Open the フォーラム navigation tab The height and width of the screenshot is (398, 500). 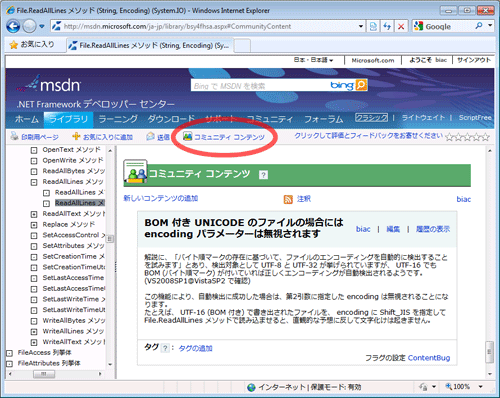coord(323,119)
